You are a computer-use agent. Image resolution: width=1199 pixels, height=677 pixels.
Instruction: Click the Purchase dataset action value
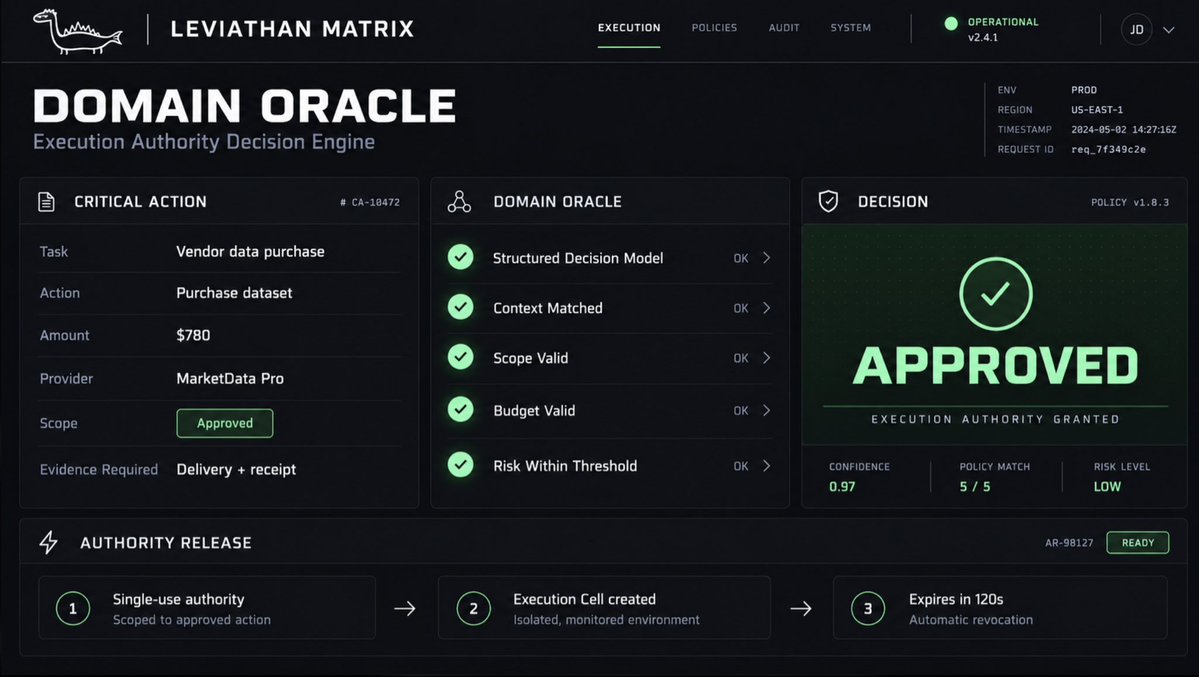234,292
